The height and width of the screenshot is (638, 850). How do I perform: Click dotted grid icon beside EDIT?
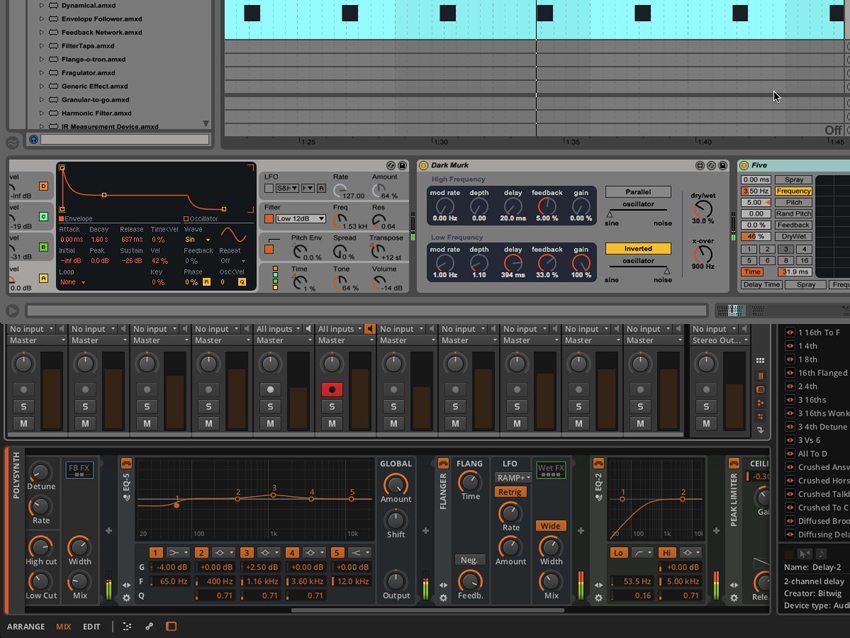127,626
